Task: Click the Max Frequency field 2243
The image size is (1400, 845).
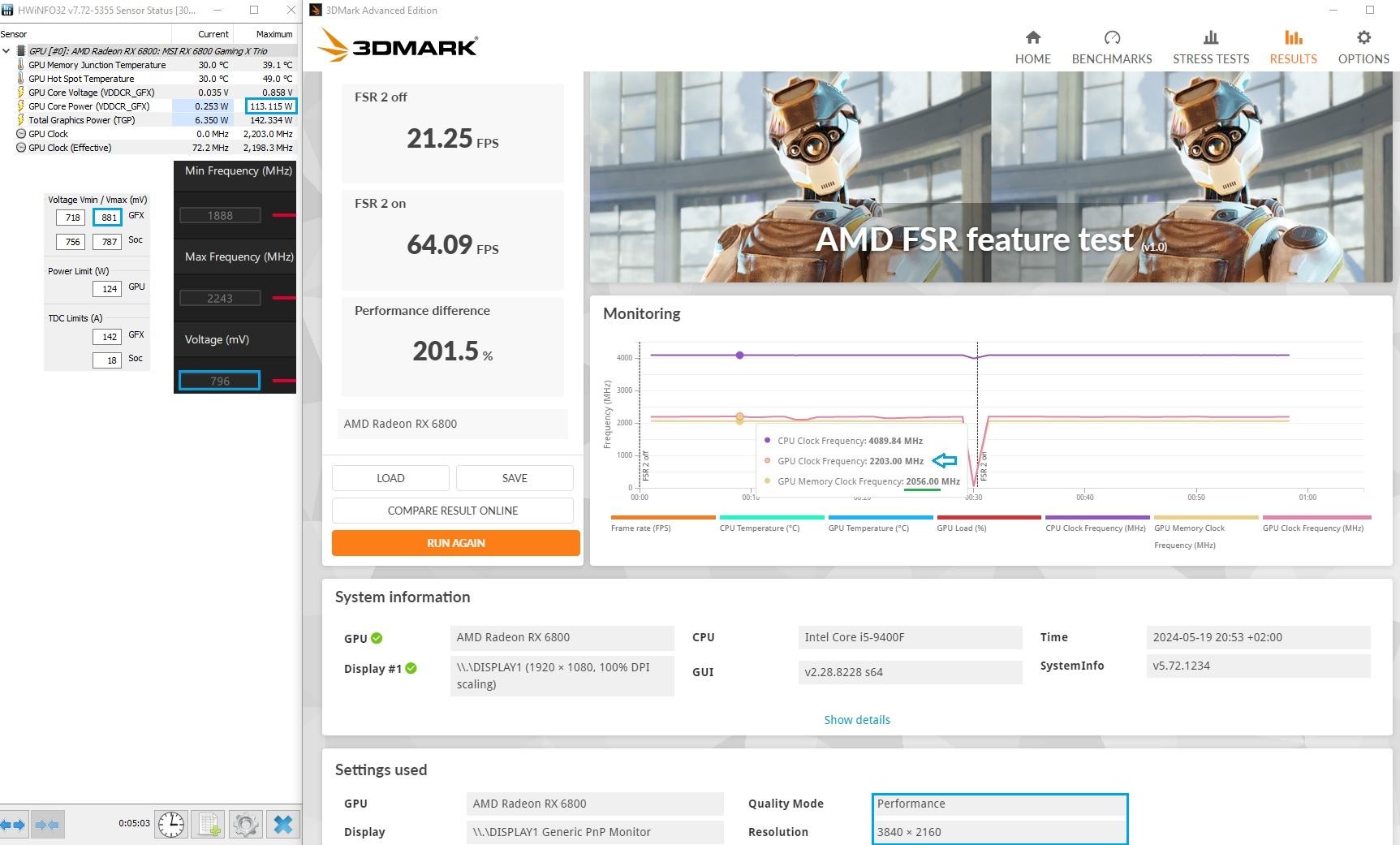Action: (x=220, y=298)
